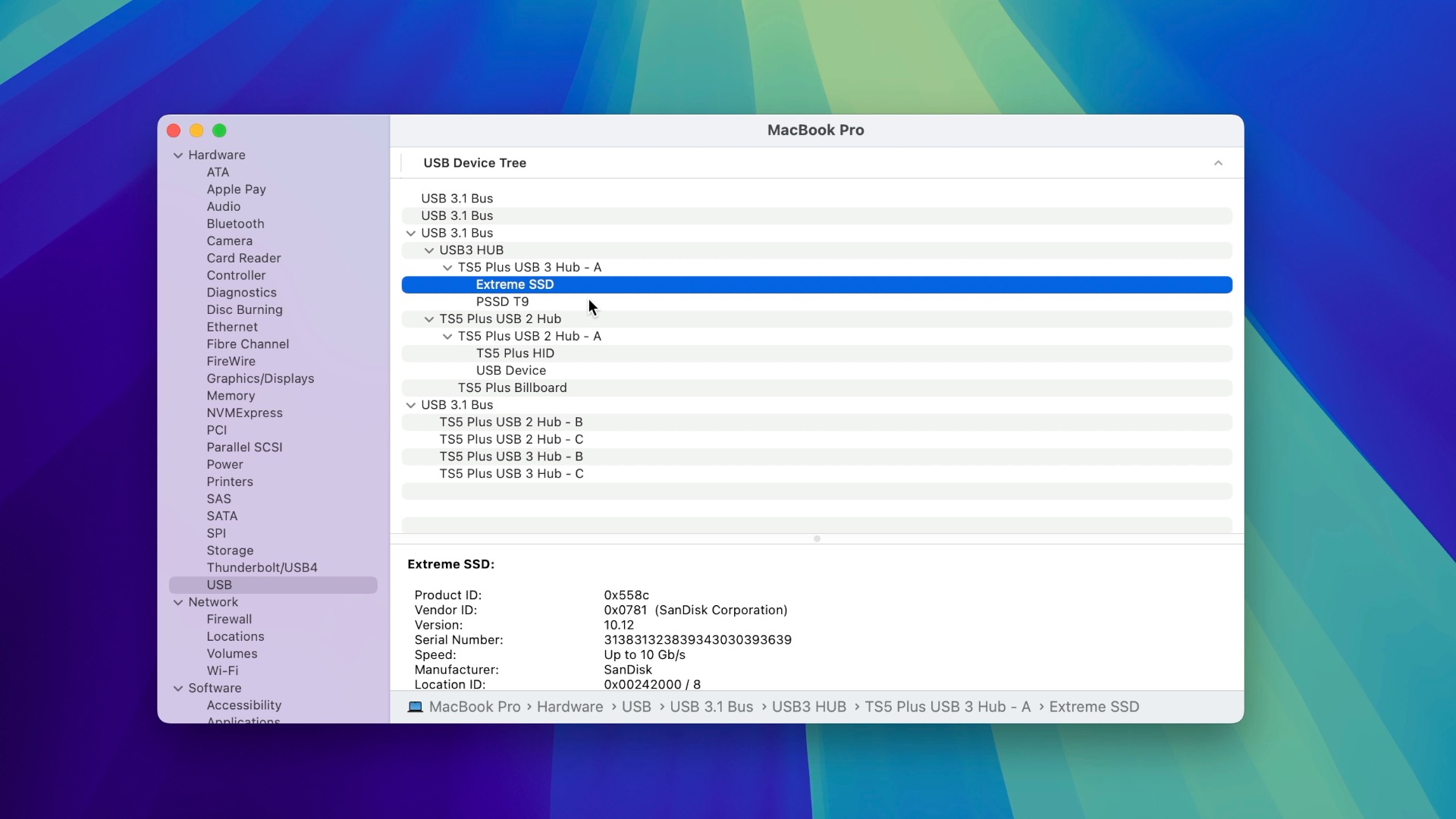Click Hardware in bottom path bar

click(570, 707)
